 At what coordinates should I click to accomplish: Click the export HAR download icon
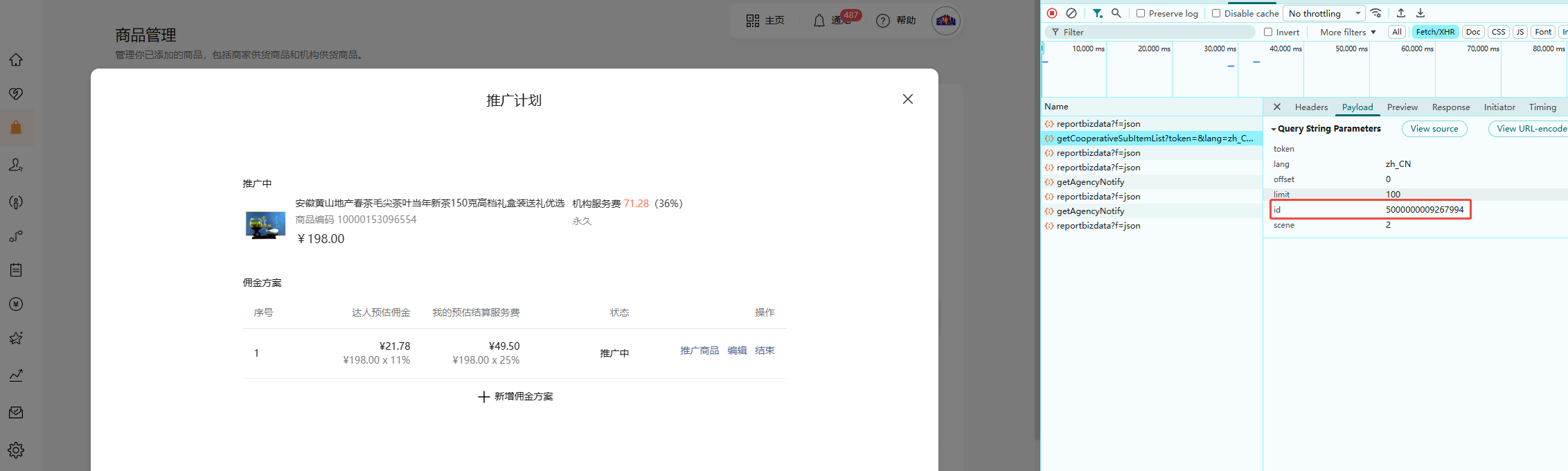pyautogui.click(x=1420, y=13)
